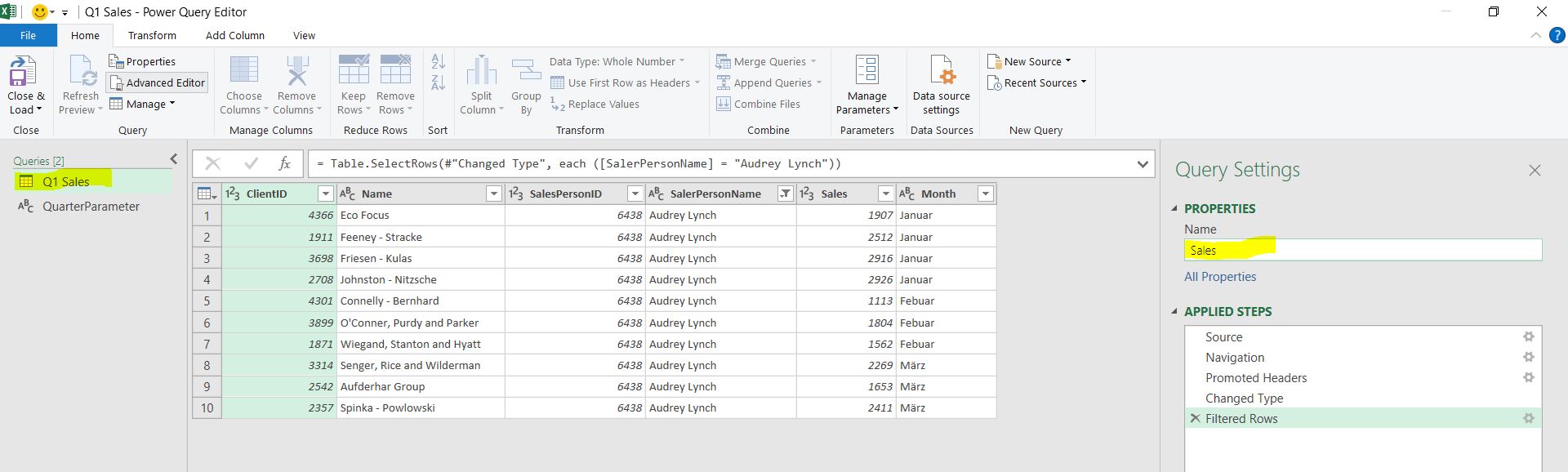Click the Choose Columns icon
Viewport: 1568px width, 472px height.
tap(243, 72)
